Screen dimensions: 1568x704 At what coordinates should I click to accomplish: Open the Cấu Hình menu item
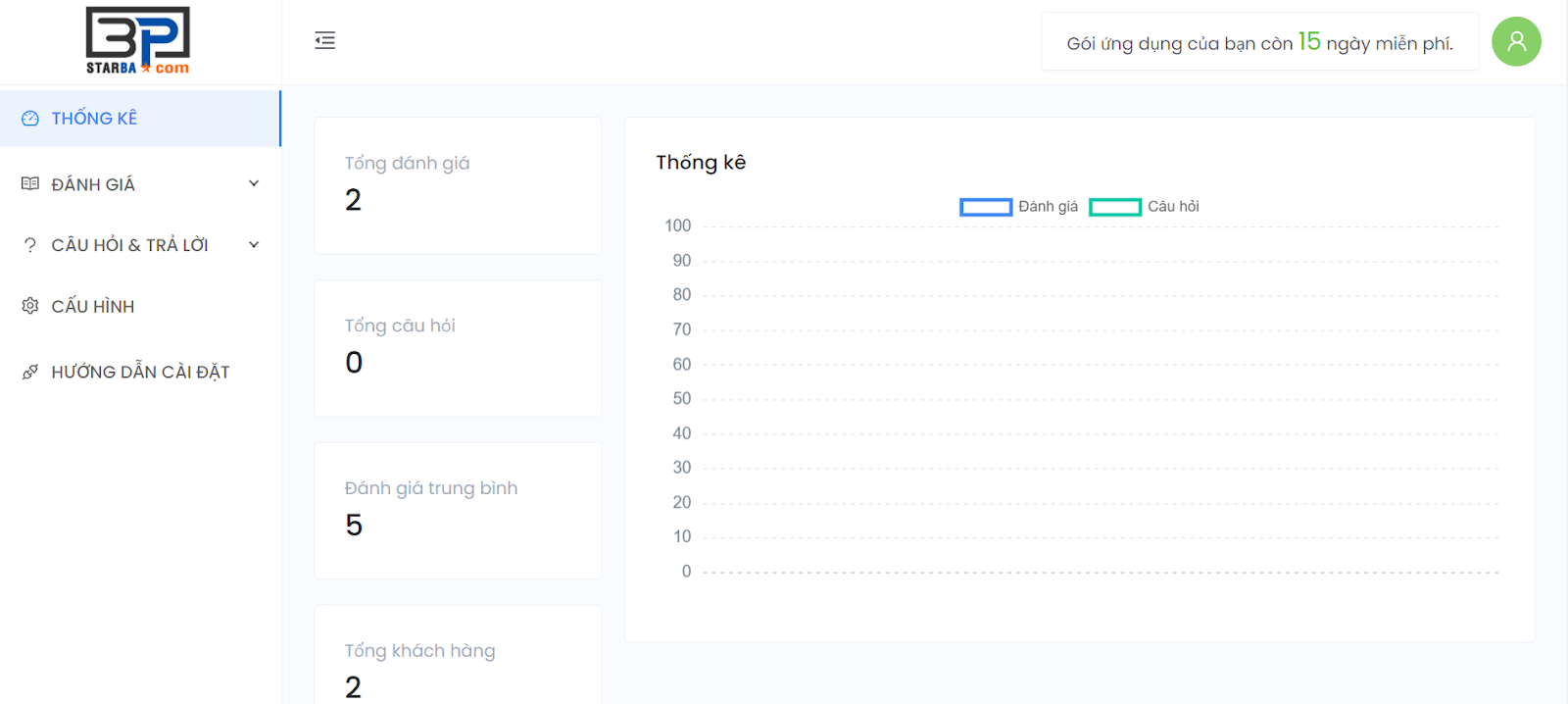(x=93, y=307)
